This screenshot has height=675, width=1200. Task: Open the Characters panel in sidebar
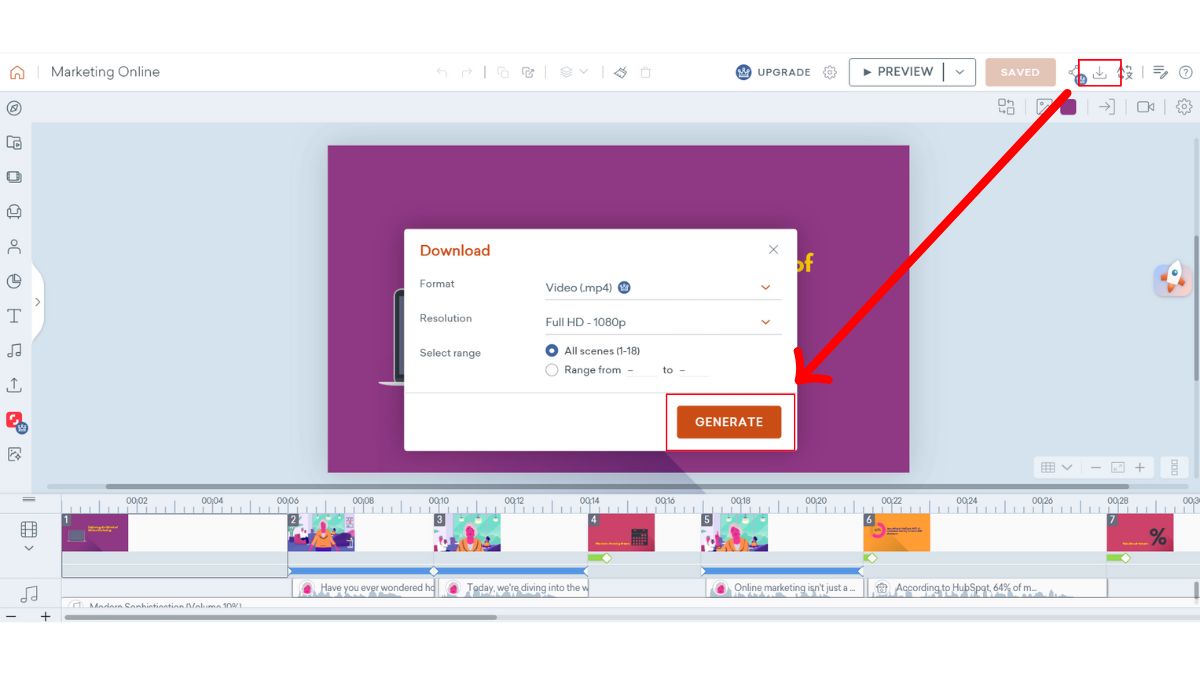14,247
